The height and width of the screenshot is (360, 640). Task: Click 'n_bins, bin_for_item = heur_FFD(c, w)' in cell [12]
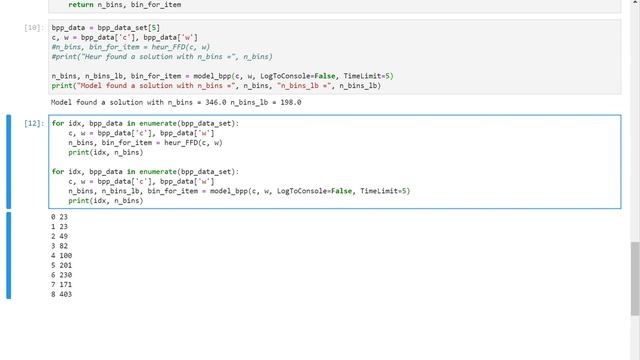click(x=145, y=143)
